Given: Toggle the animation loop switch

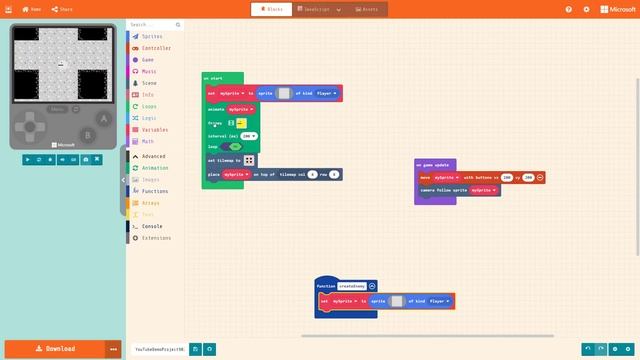Looking at the screenshot, I should point(231,147).
